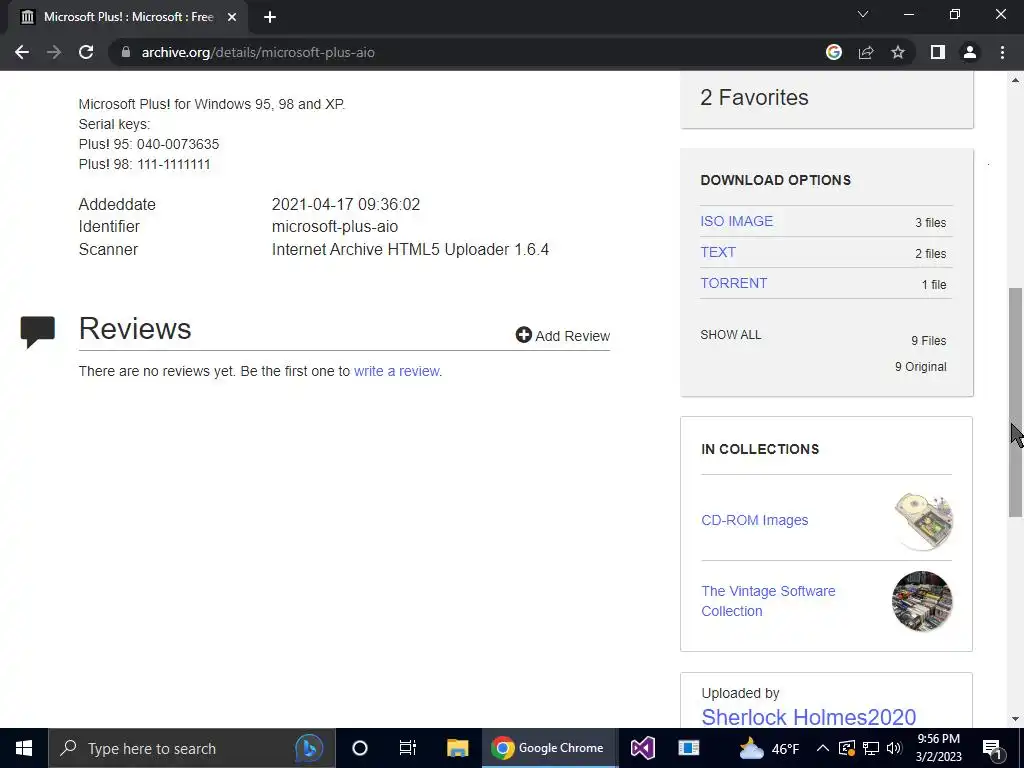The height and width of the screenshot is (768, 1024).
Task: Click the Addeddate value 2021-04-17
Action: pyautogui.click(x=345, y=204)
